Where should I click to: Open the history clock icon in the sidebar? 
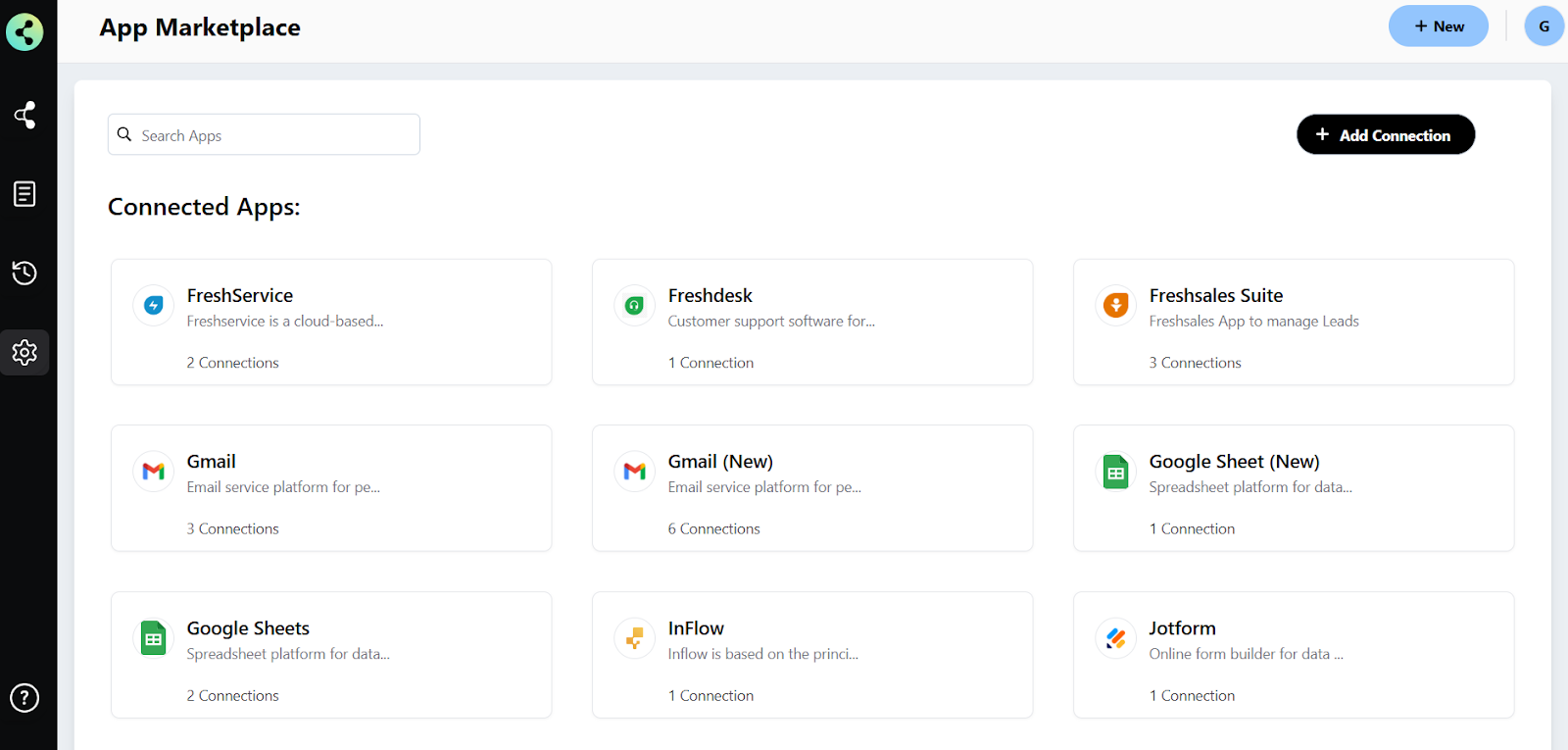[24, 273]
